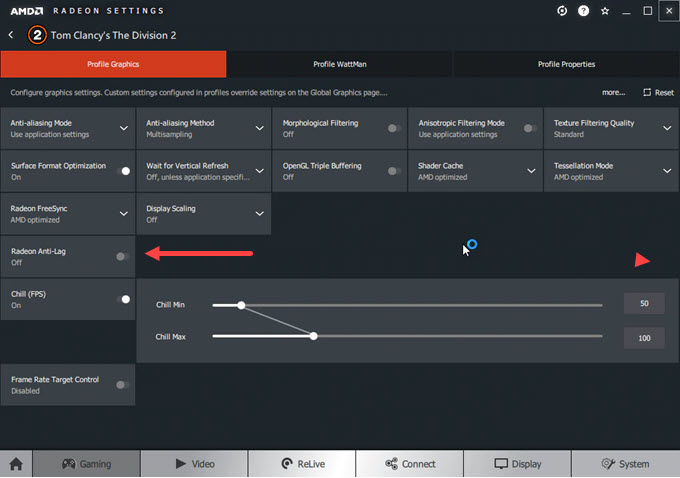Click the favorites star icon
The width and height of the screenshot is (680, 478).
[x=605, y=11]
